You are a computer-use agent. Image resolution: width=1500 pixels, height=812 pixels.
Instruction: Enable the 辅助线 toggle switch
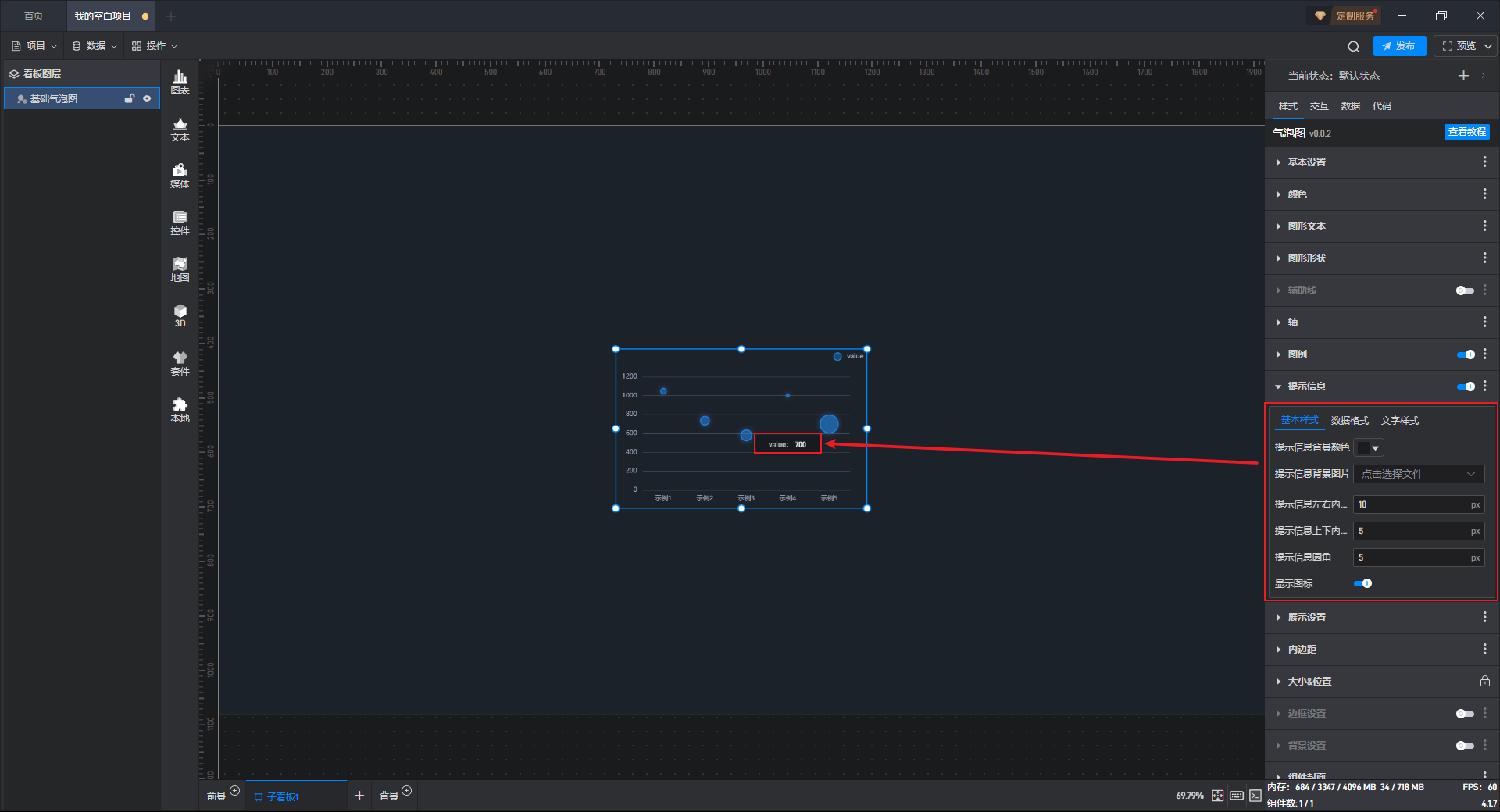click(x=1465, y=290)
